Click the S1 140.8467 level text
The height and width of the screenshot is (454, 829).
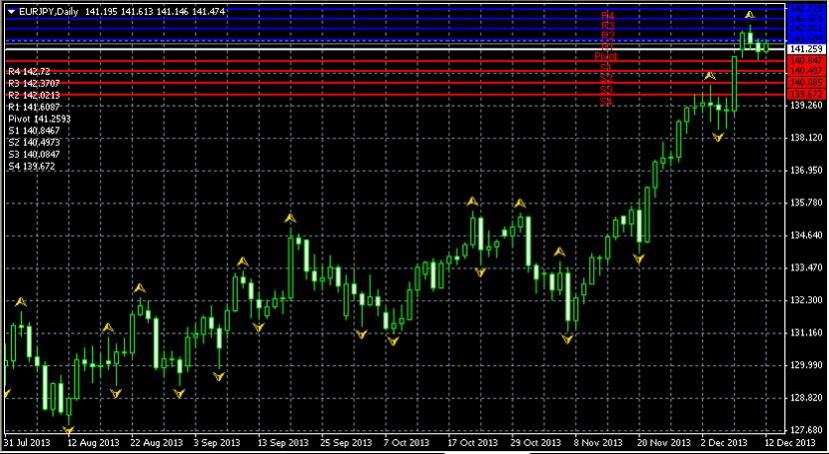(x=34, y=130)
